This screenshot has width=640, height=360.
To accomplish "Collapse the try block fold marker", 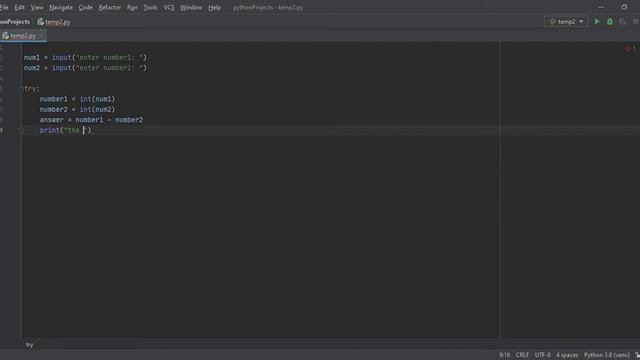I will pos(22,89).
